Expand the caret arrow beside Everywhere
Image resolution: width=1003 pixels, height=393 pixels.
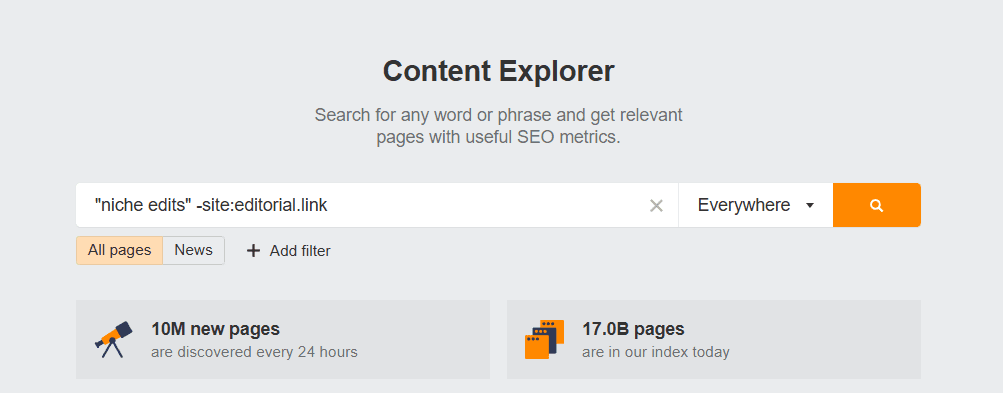tap(810, 205)
